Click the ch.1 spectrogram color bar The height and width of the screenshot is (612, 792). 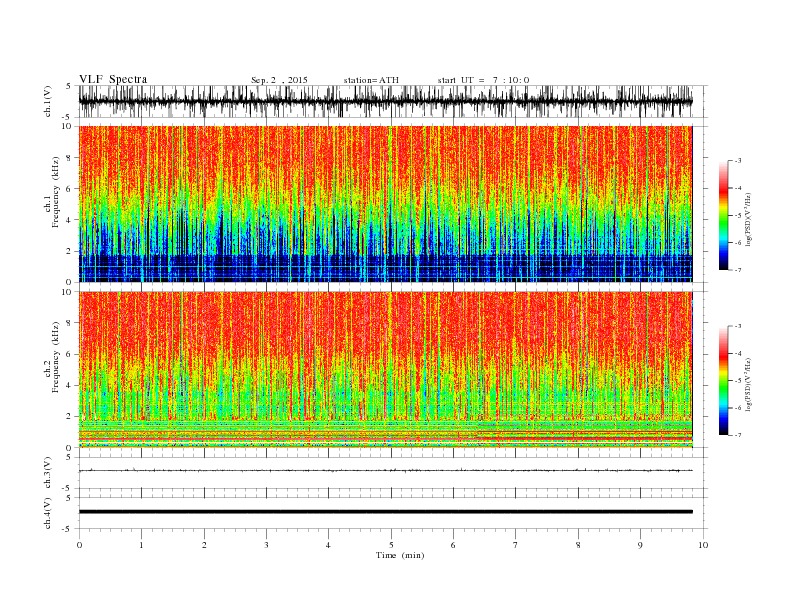click(x=723, y=215)
